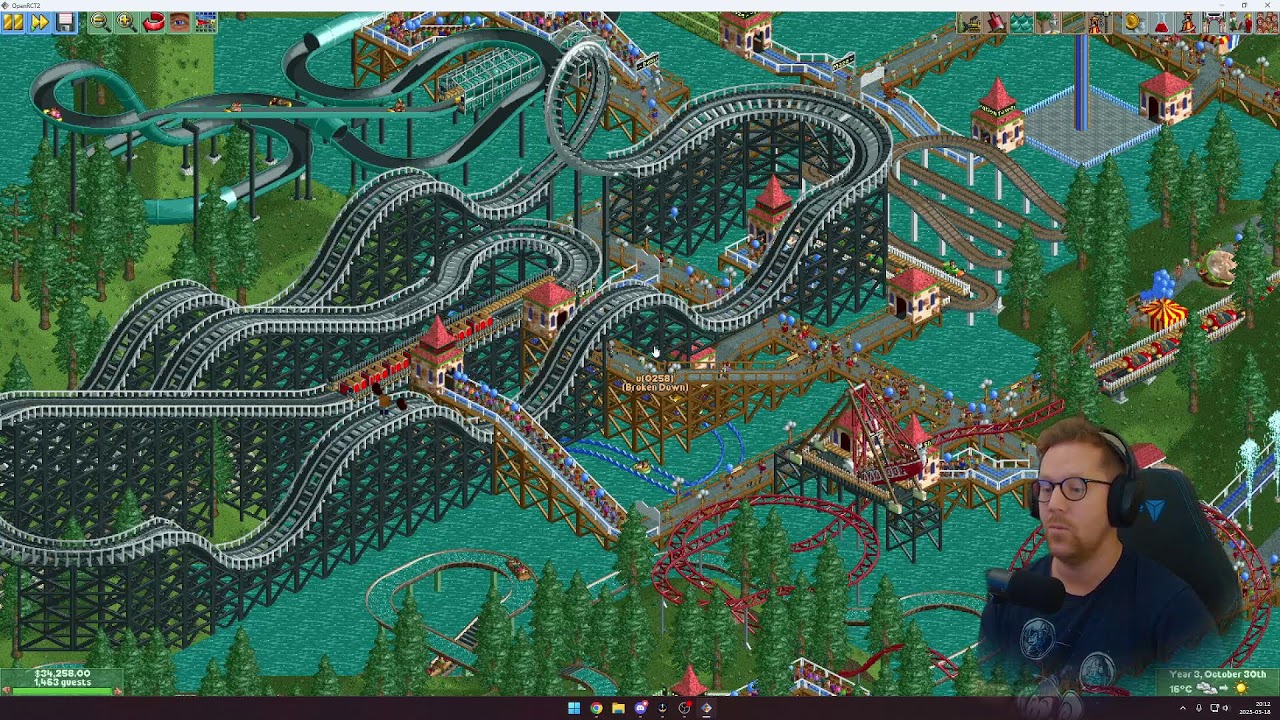Pause the game with the pause button

[x=13, y=21]
